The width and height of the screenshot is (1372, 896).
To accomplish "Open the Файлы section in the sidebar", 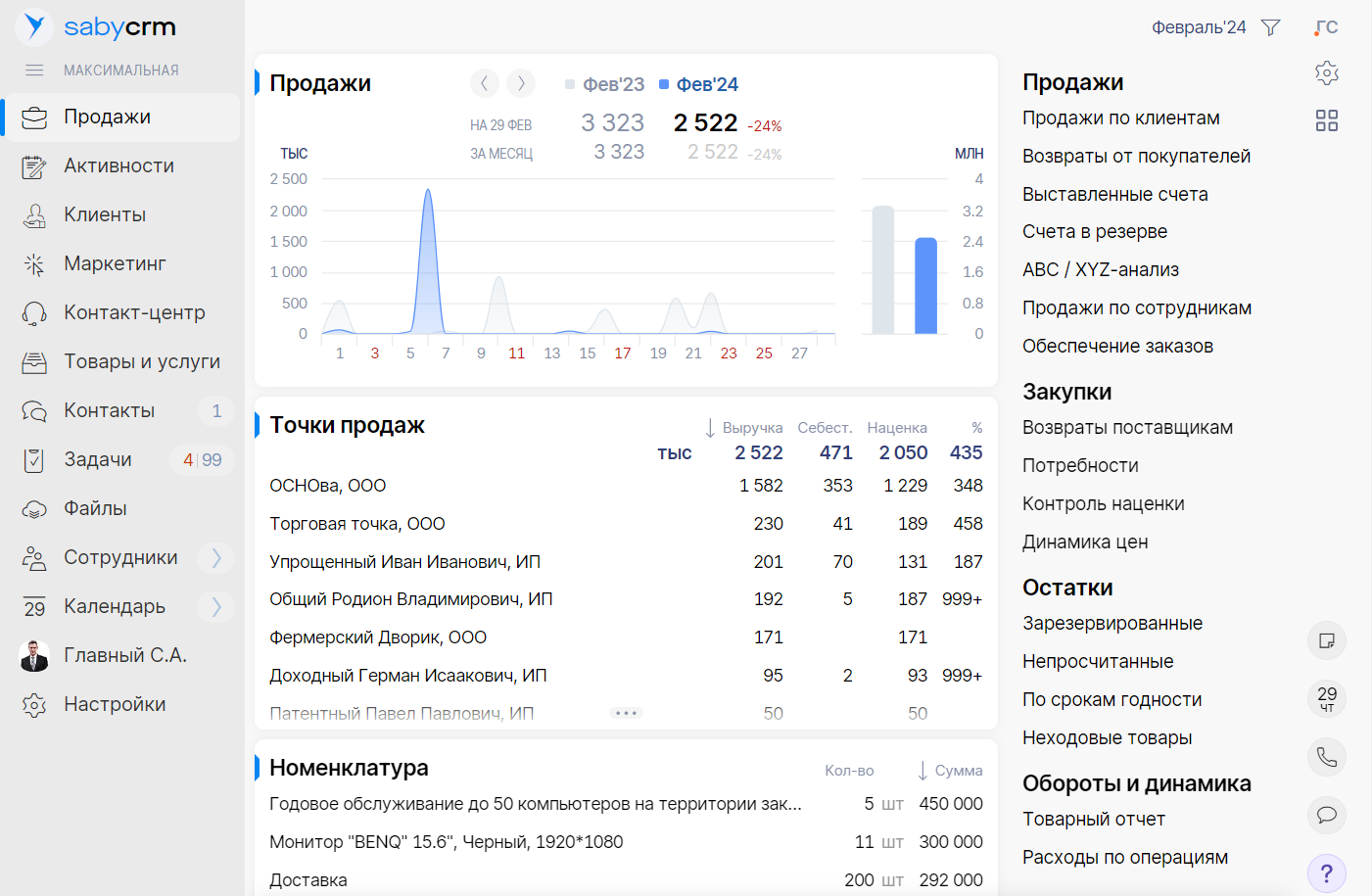I will click(93, 508).
